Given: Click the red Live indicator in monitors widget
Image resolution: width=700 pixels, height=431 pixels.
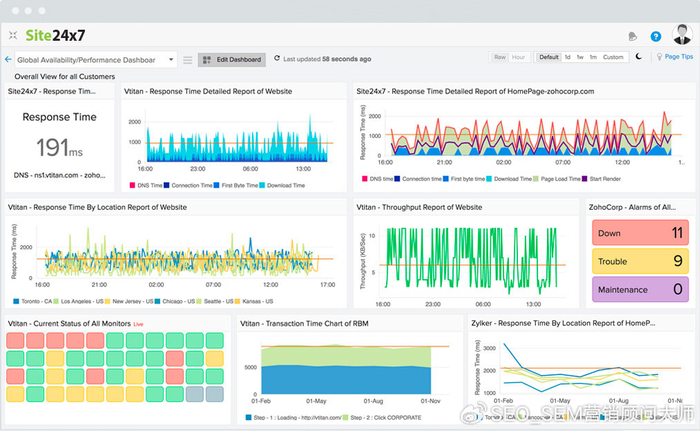Looking at the screenshot, I should (138, 324).
